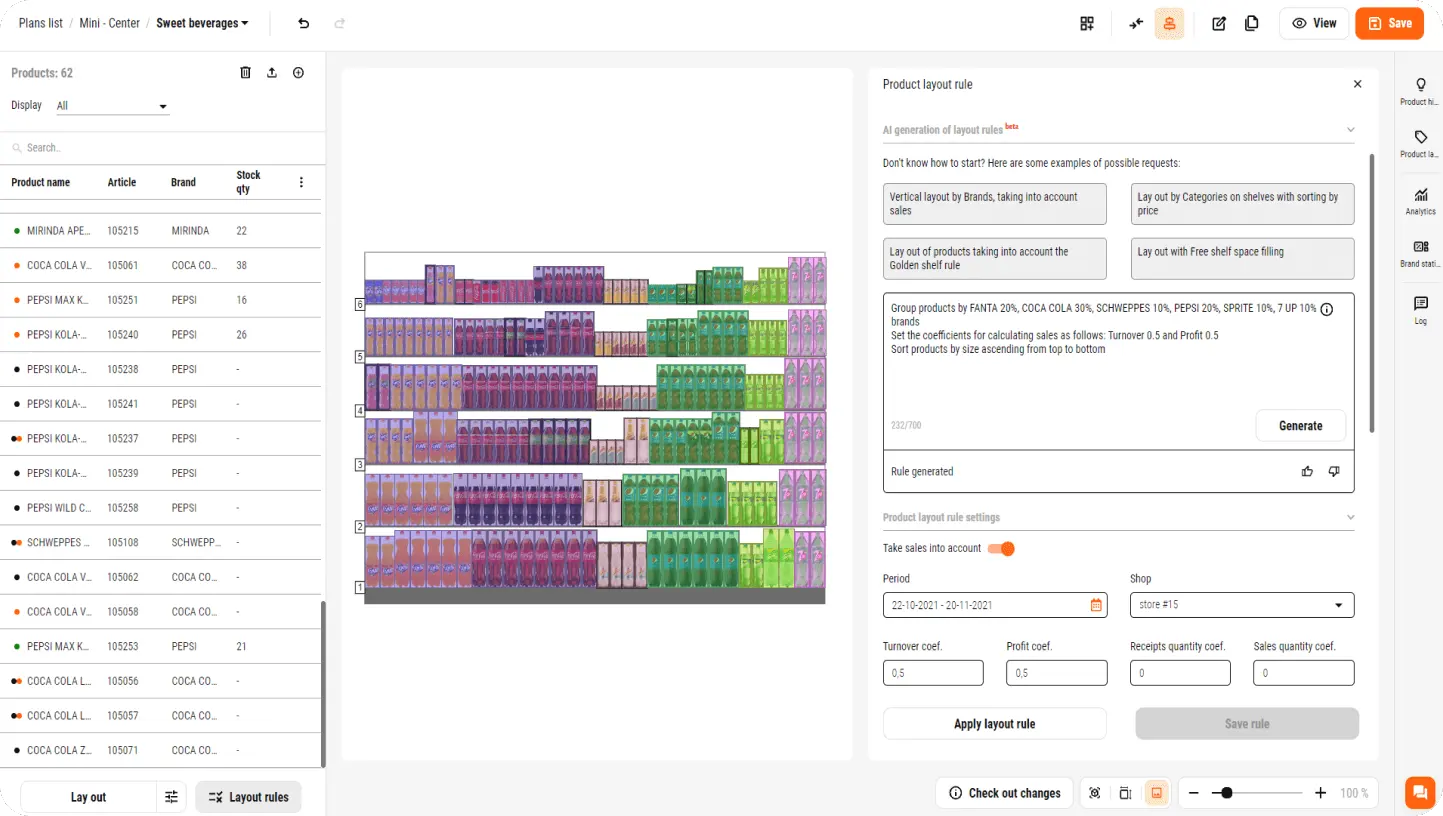
Task: Toggle the Take sales into account switch
Action: pyautogui.click(x=1001, y=548)
